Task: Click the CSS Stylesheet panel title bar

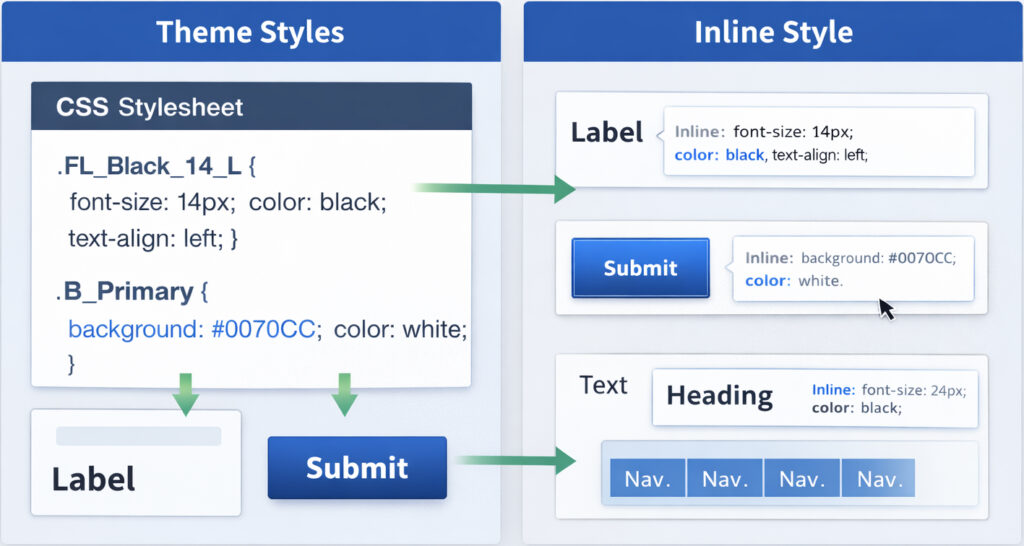Action: pyautogui.click(x=251, y=107)
